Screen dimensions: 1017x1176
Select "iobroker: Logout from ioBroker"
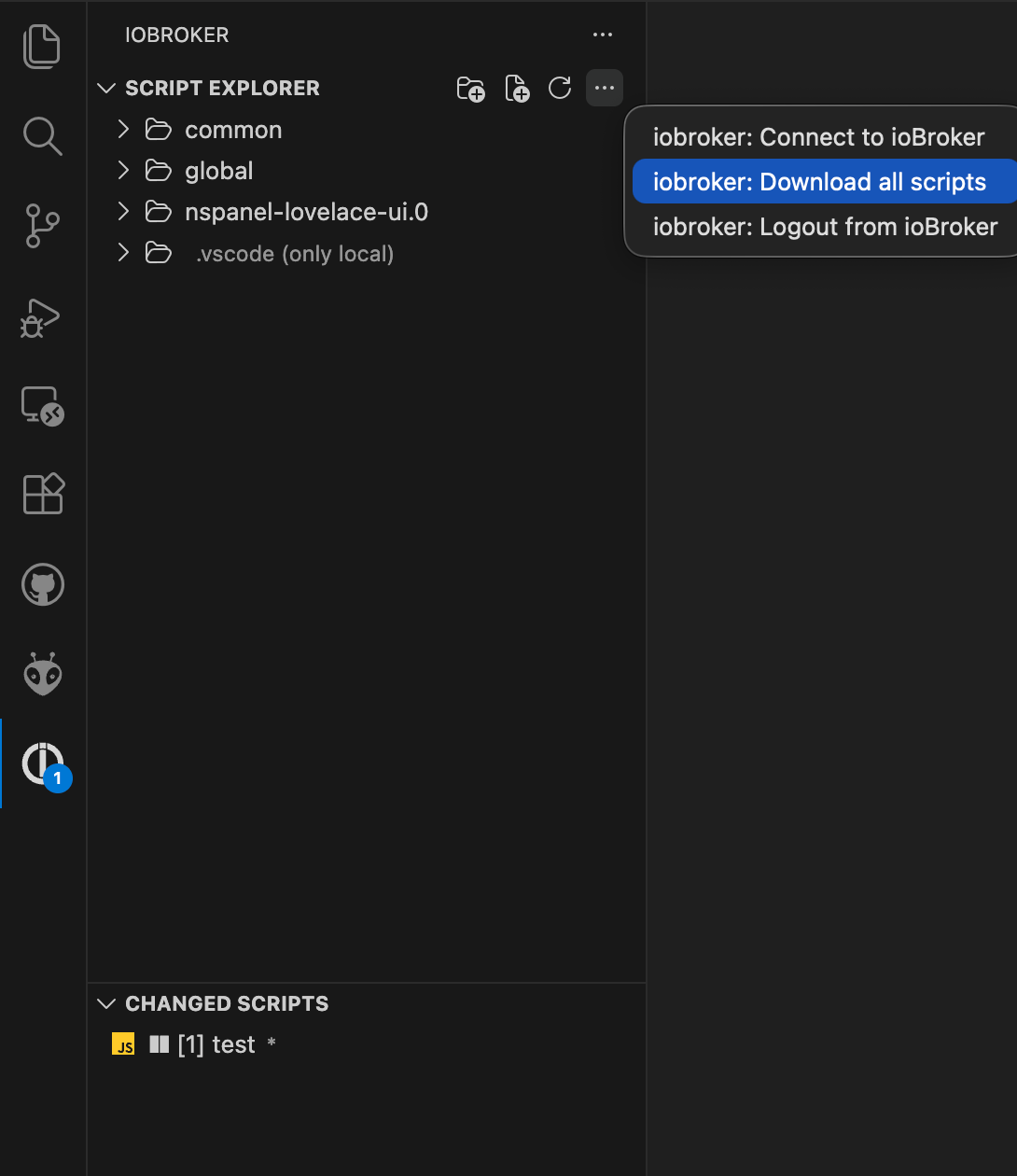coord(825,227)
